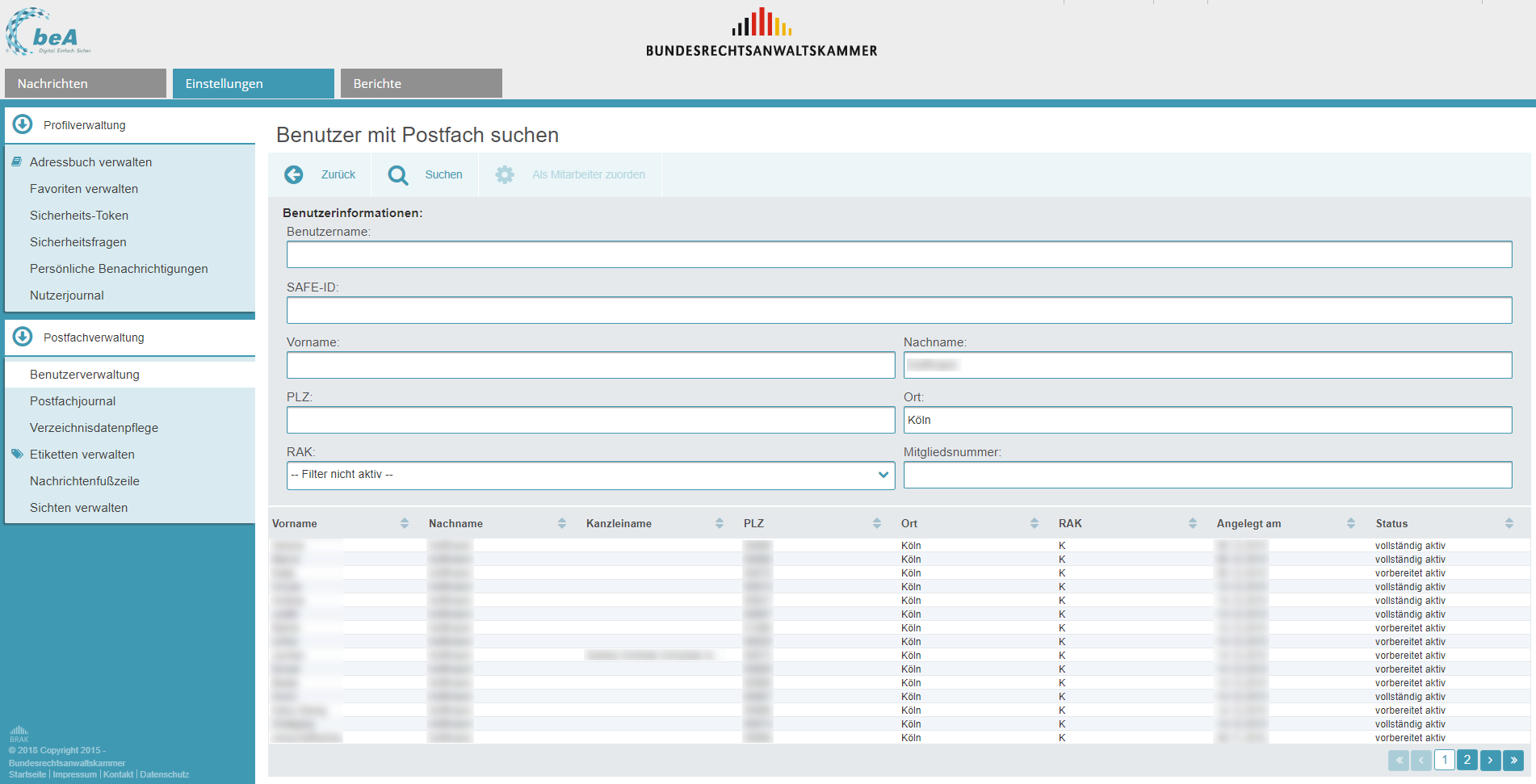
Task: Click the Suchen magnifier icon
Action: (397, 174)
